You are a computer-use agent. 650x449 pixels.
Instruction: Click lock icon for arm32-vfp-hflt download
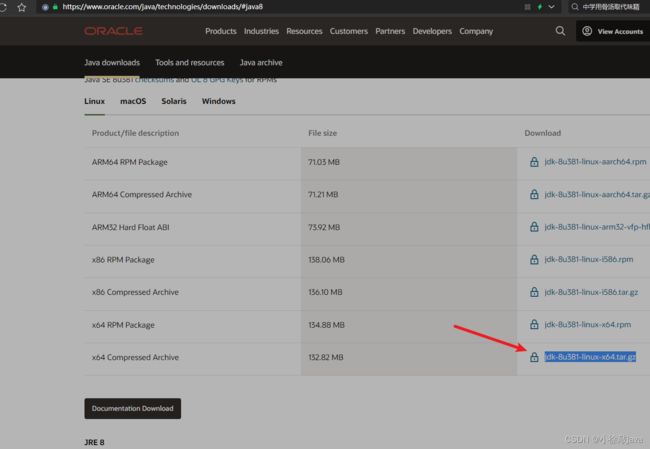(534, 227)
